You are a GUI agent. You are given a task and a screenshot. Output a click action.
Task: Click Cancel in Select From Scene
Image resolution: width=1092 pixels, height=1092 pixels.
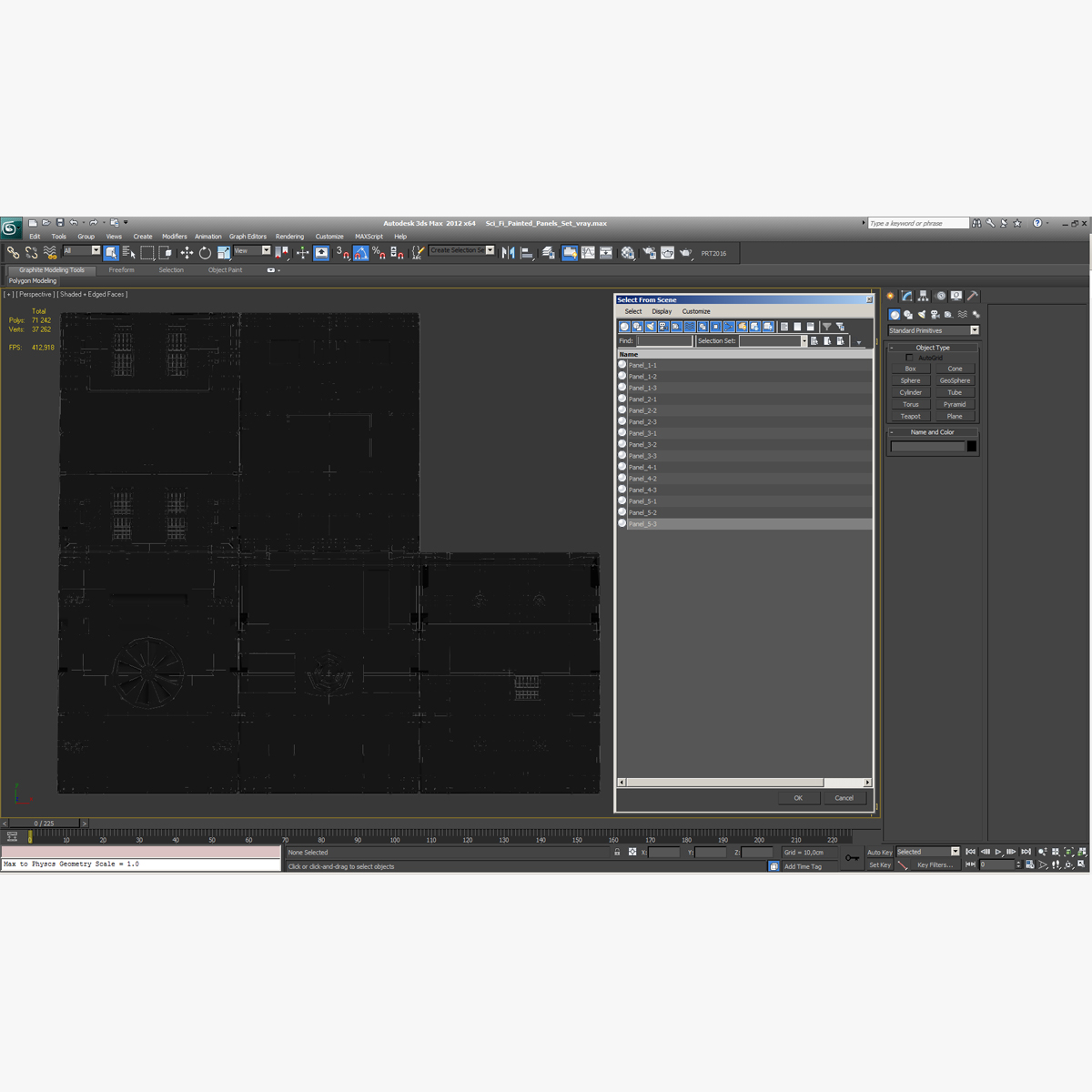click(844, 798)
